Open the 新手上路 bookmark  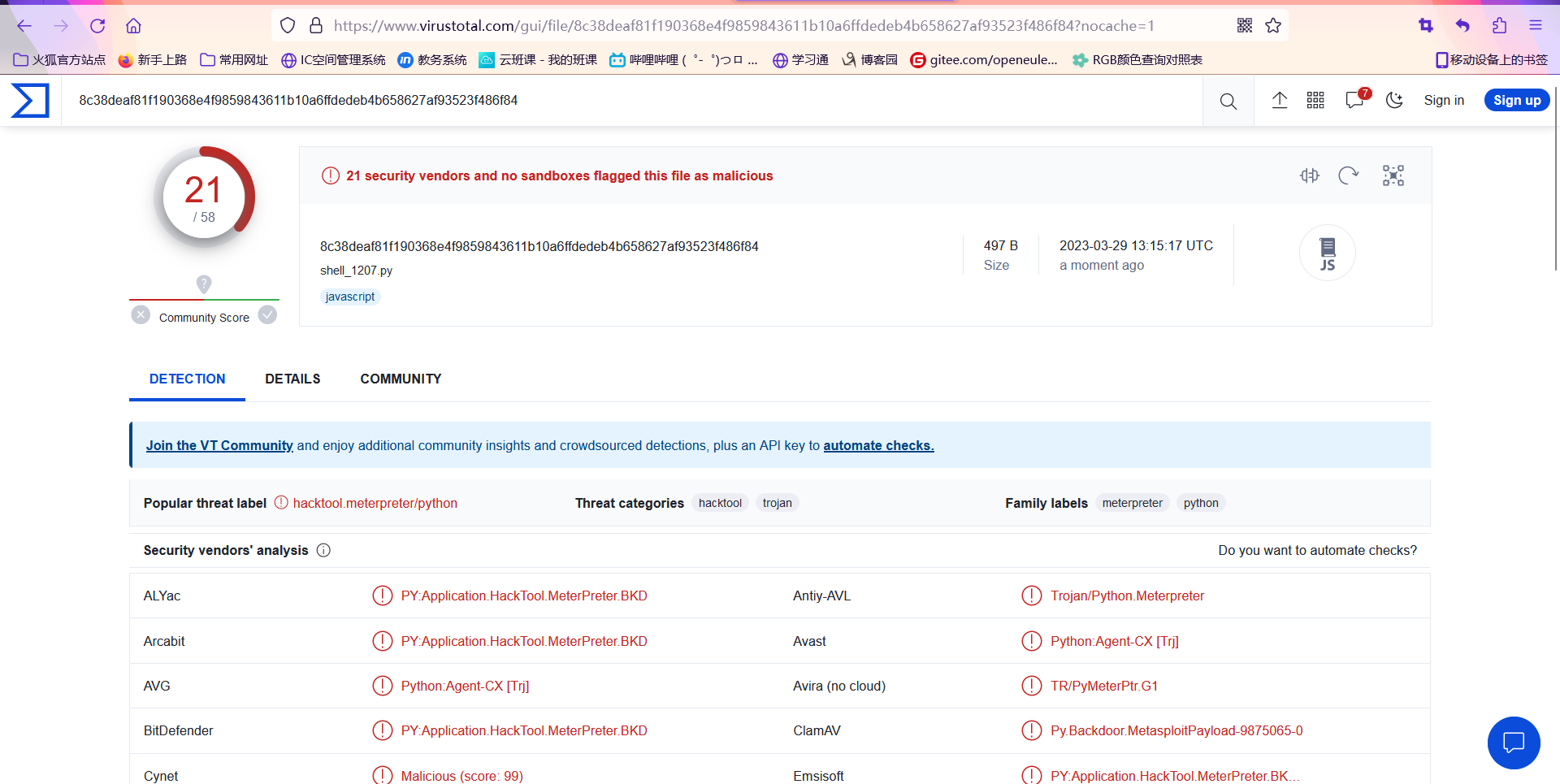coord(153,59)
